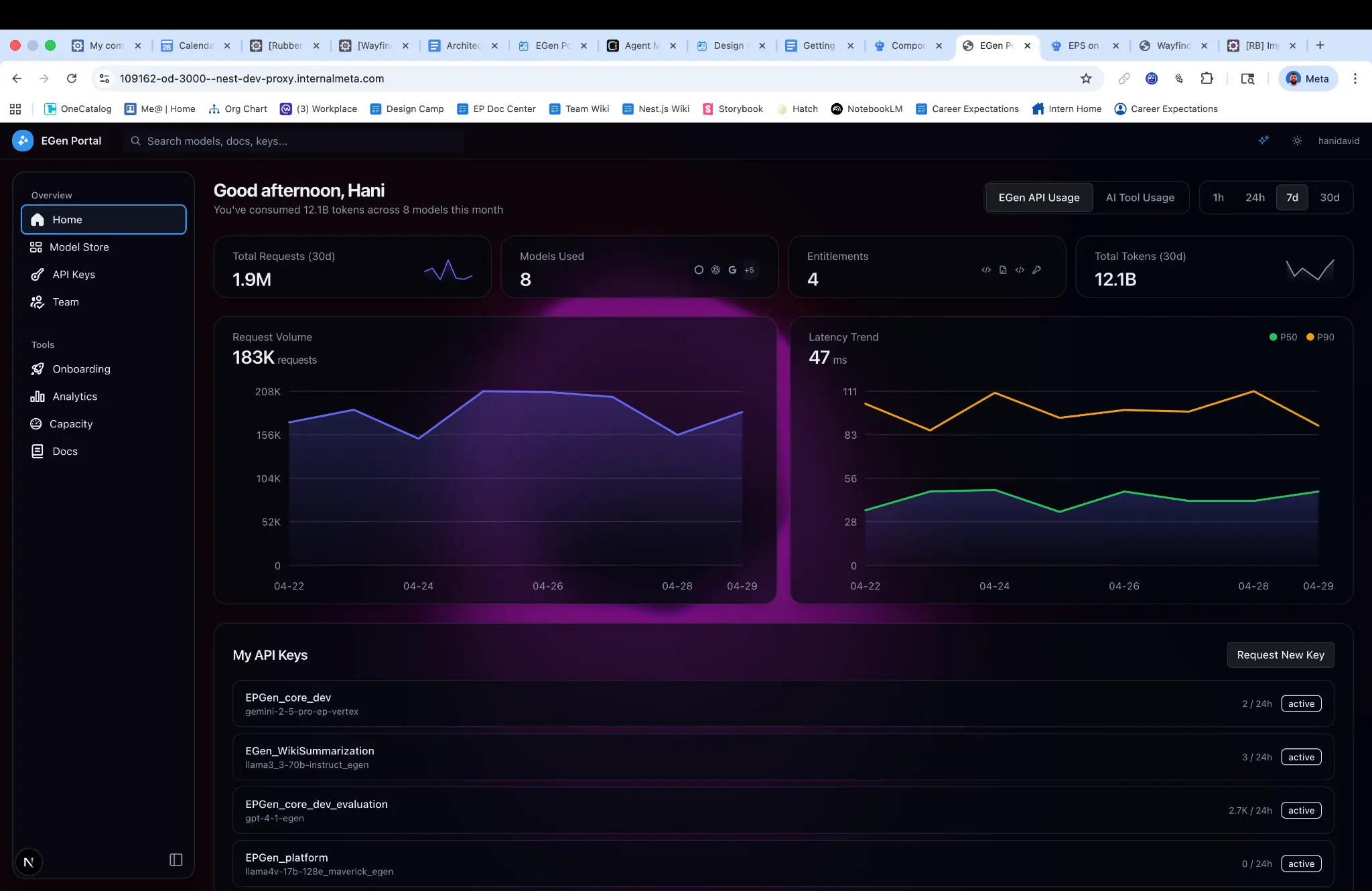
Task: Open Model Store from sidebar
Action: click(104, 247)
